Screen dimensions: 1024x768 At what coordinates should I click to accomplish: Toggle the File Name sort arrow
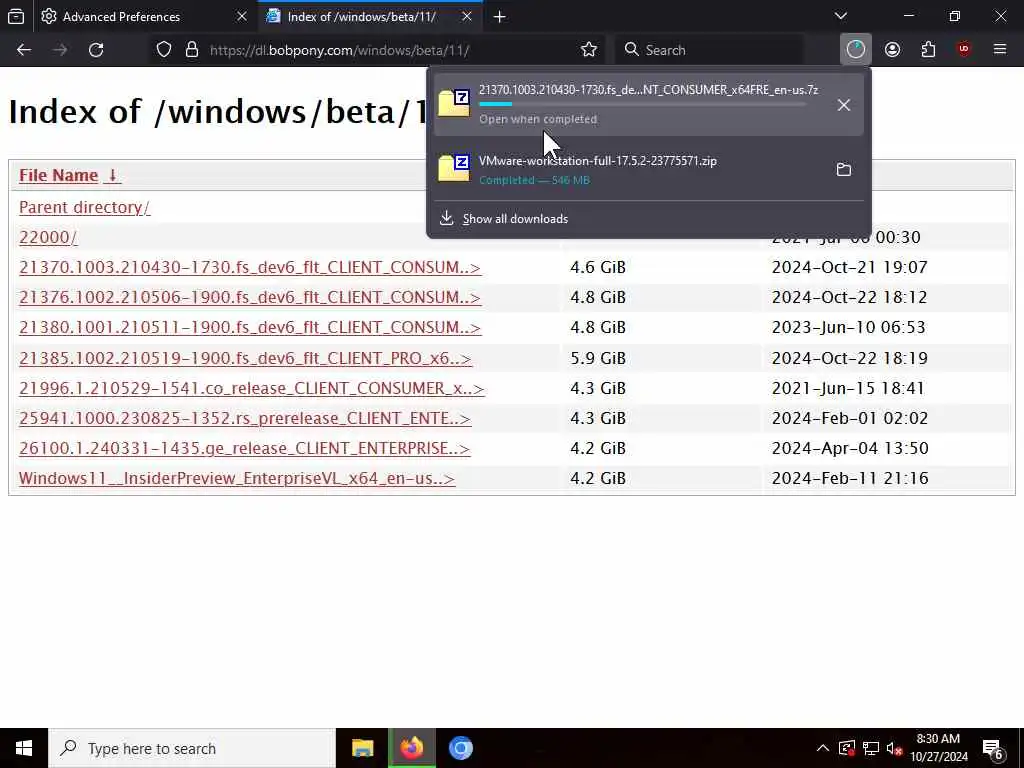(x=112, y=175)
